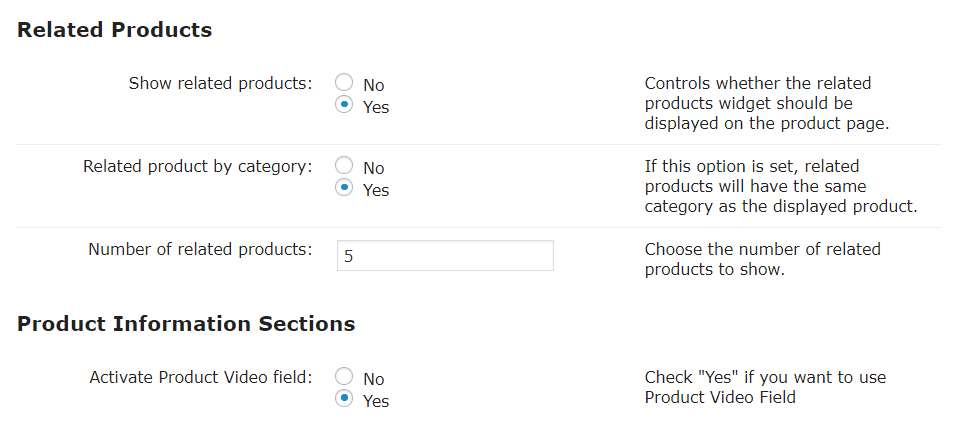Click 'No' text label for Related product by category
Image resolution: width=965 pixels, height=434 pixels.
[374, 169]
